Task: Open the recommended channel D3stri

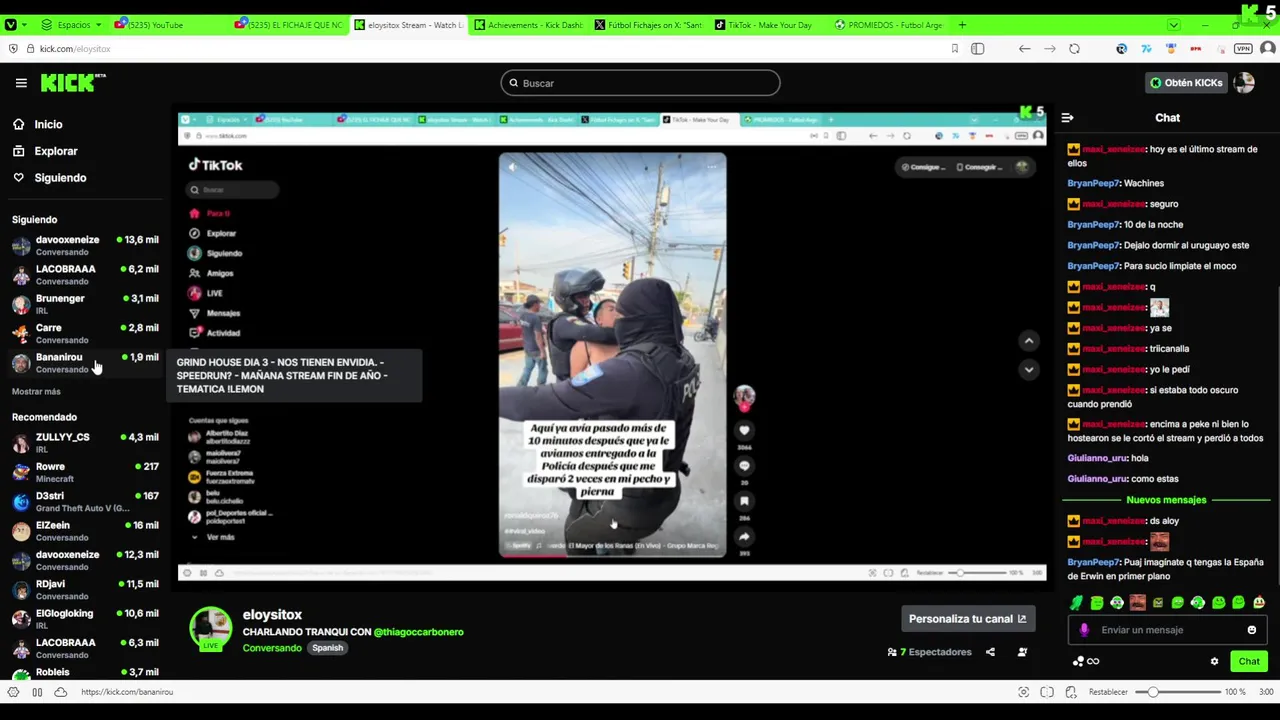Action: click(85, 501)
